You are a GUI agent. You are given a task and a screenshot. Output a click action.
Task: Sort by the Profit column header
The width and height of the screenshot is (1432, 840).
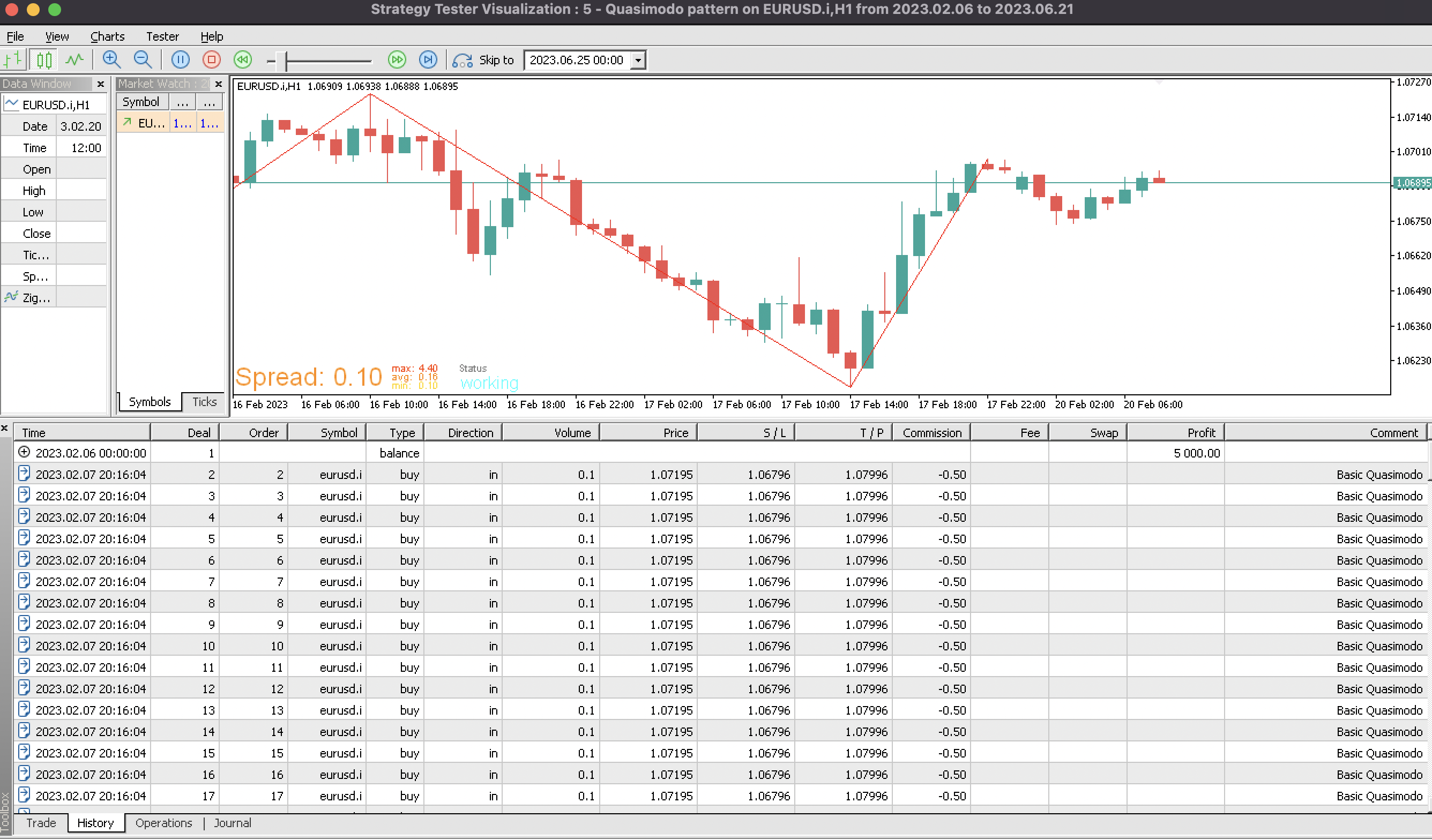1175,433
